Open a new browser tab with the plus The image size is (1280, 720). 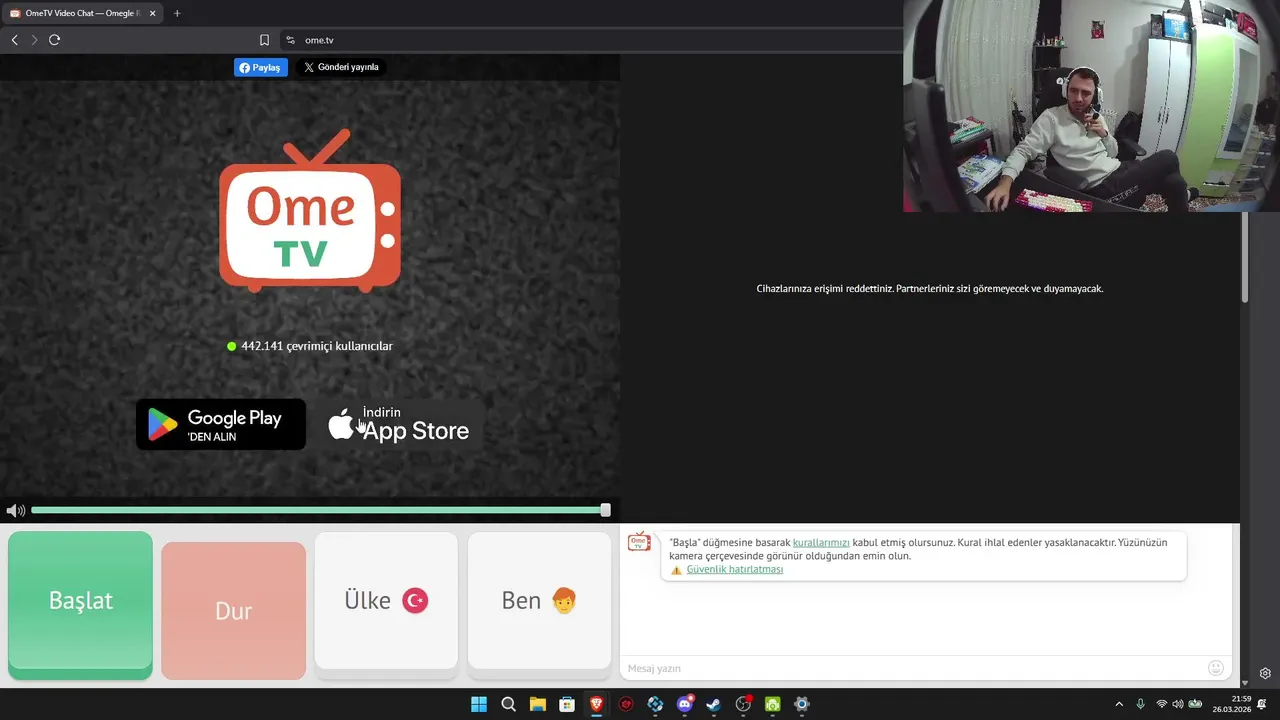point(177,13)
